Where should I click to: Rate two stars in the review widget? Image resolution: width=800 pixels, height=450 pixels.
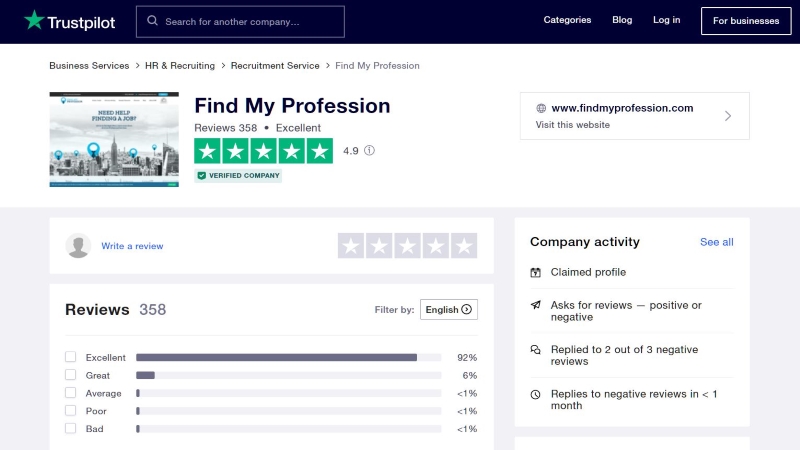coord(379,246)
